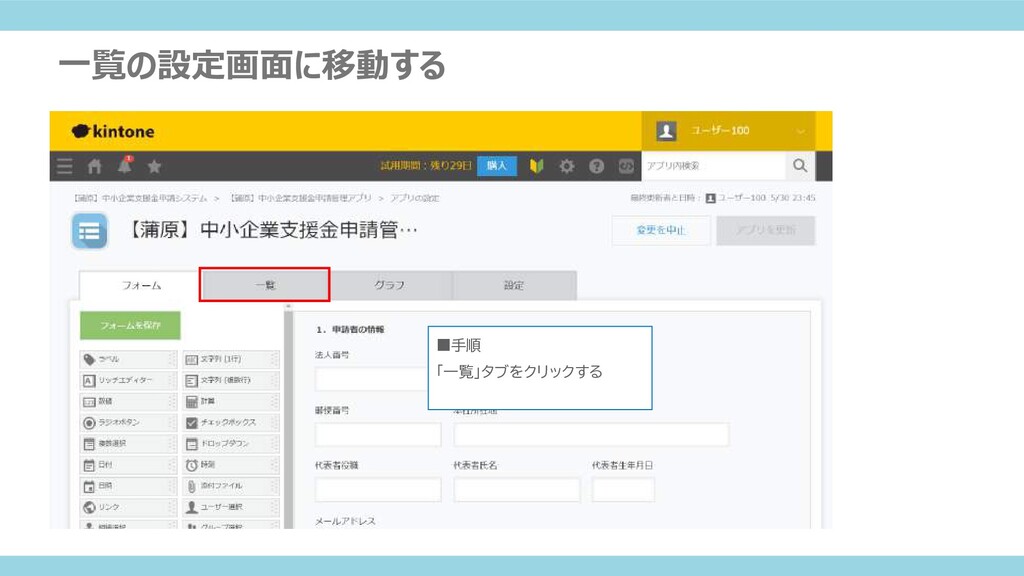This screenshot has width=1024, height=576.
Task: Open the help question mark icon
Action: [x=596, y=166]
